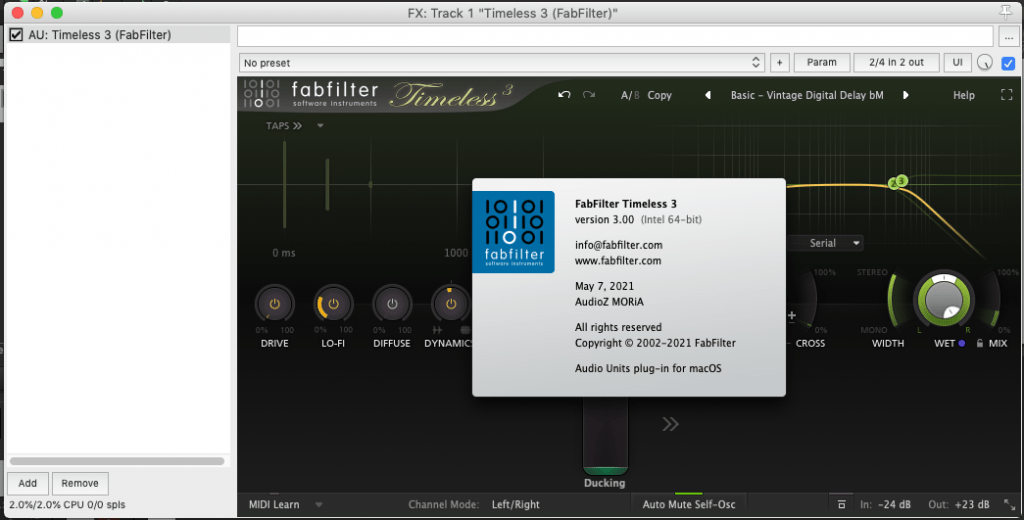Toggle Auto Mute Self-Osc

(689, 504)
